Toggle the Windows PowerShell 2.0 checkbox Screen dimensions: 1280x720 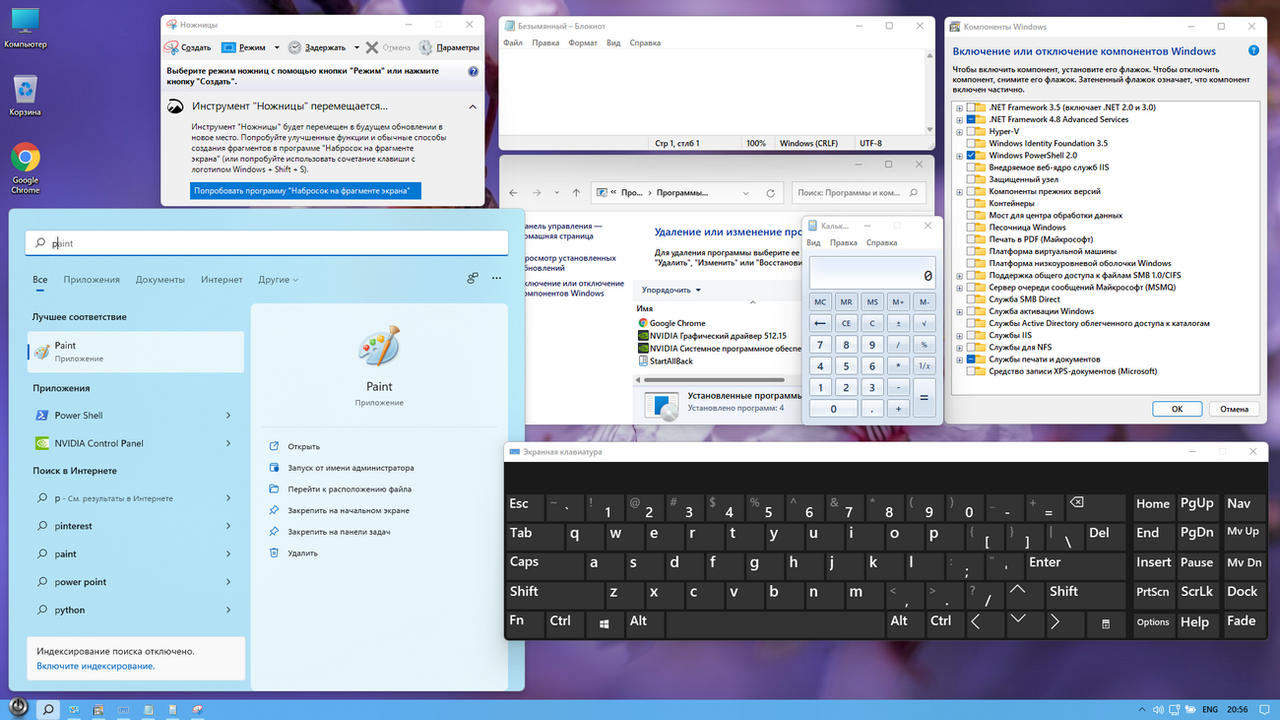click(x=971, y=155)
